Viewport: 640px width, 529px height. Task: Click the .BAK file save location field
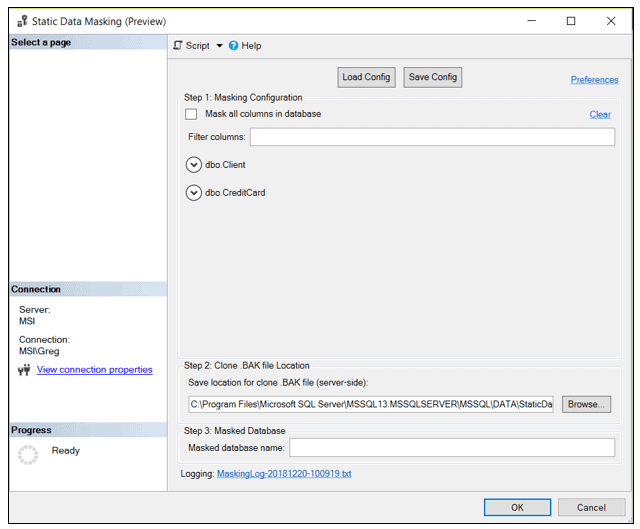point(370,405)
